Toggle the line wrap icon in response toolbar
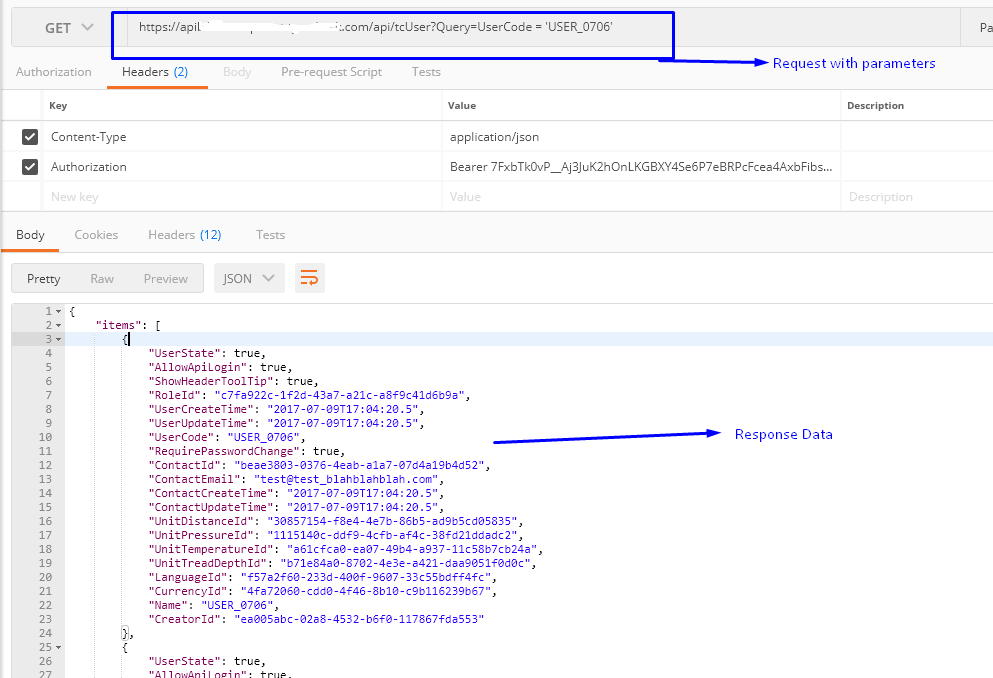The image size is (993, 678). point(310,279)
